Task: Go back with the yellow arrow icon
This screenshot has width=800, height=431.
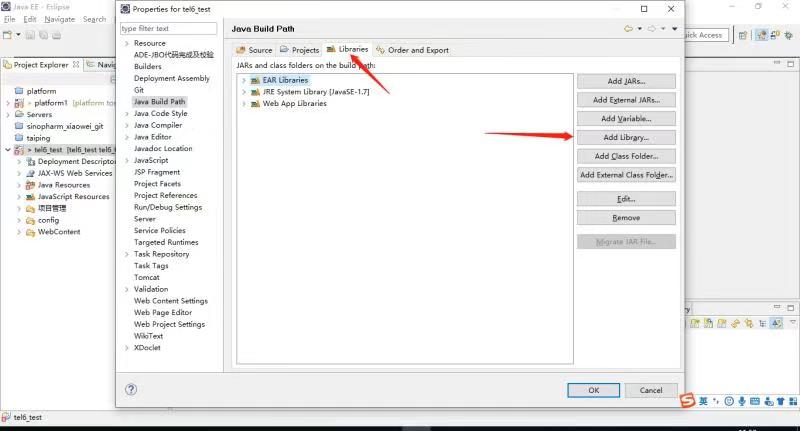Action: click(x=629, y=29)
